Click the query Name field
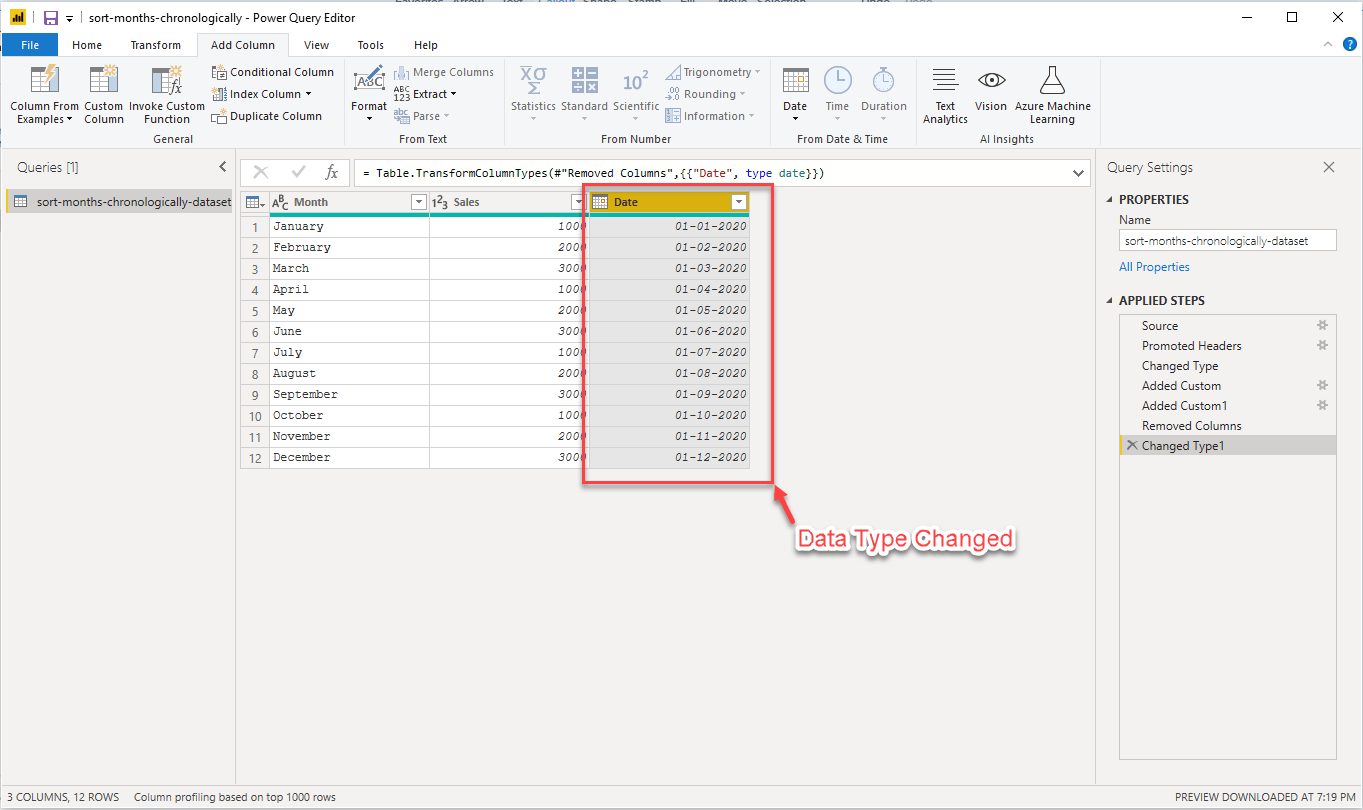The image size is (1363, 810). [1227, 240]
